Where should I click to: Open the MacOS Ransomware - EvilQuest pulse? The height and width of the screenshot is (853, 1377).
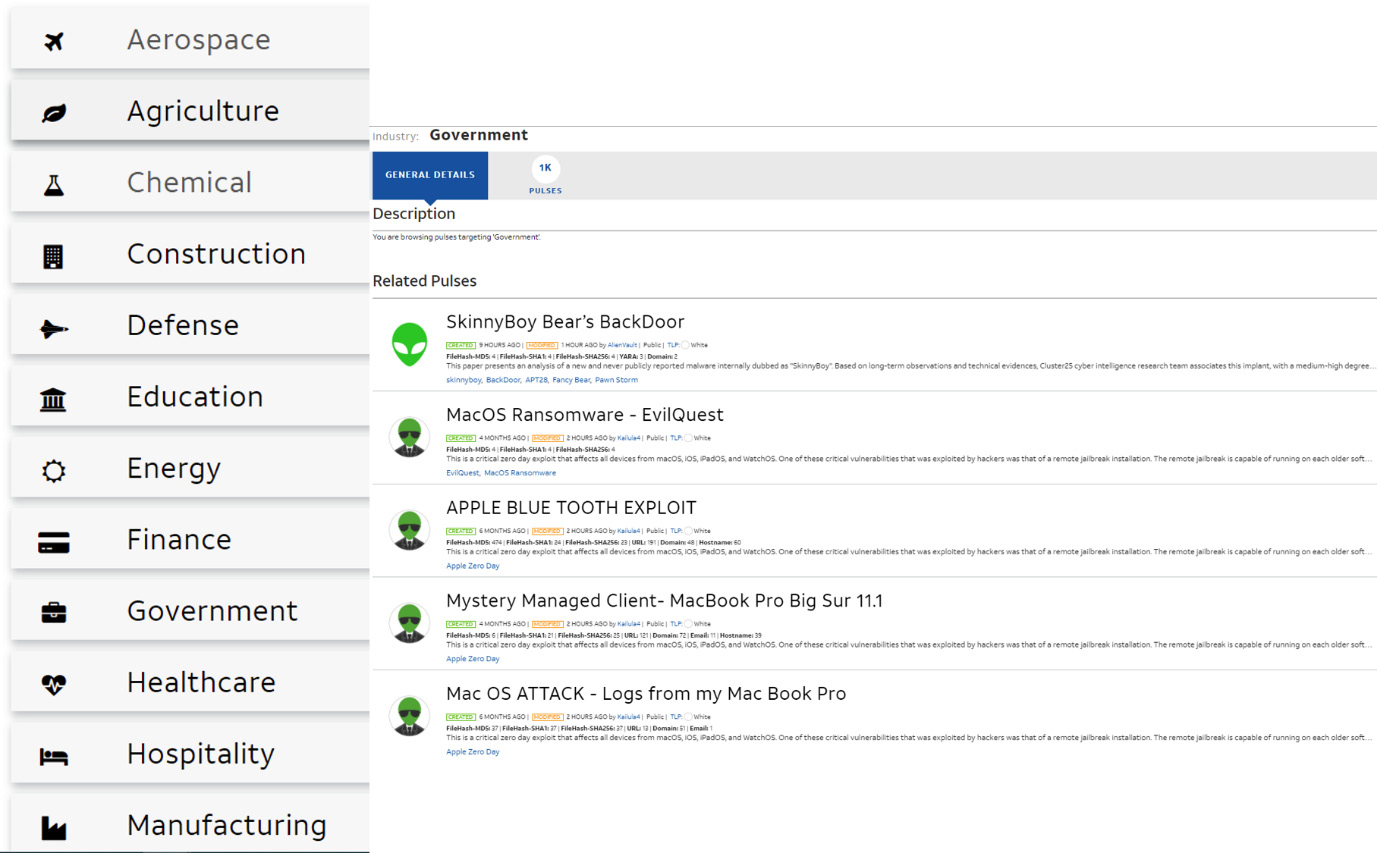585,415
